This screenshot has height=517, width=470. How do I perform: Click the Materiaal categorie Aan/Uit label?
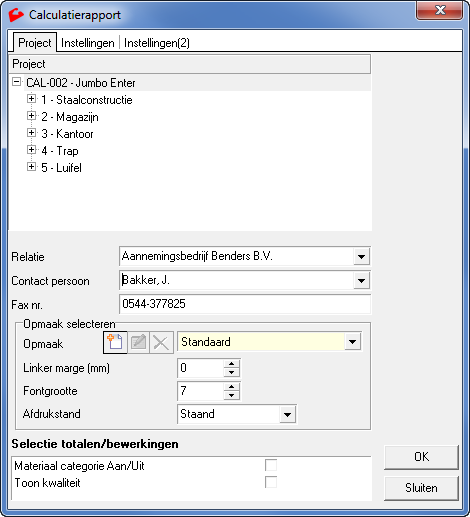tap(79, 466)
